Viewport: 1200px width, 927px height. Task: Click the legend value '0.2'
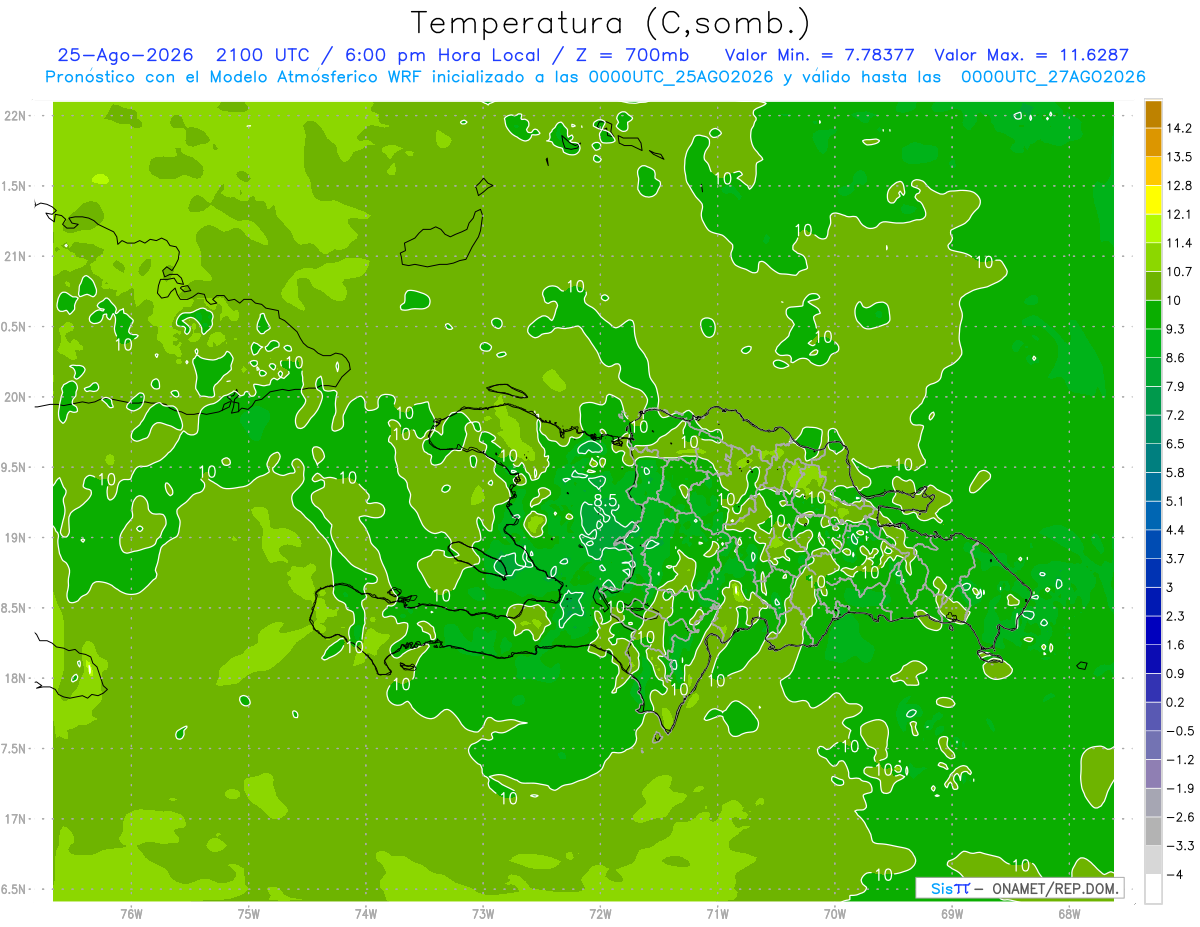tap(1176, 702)
